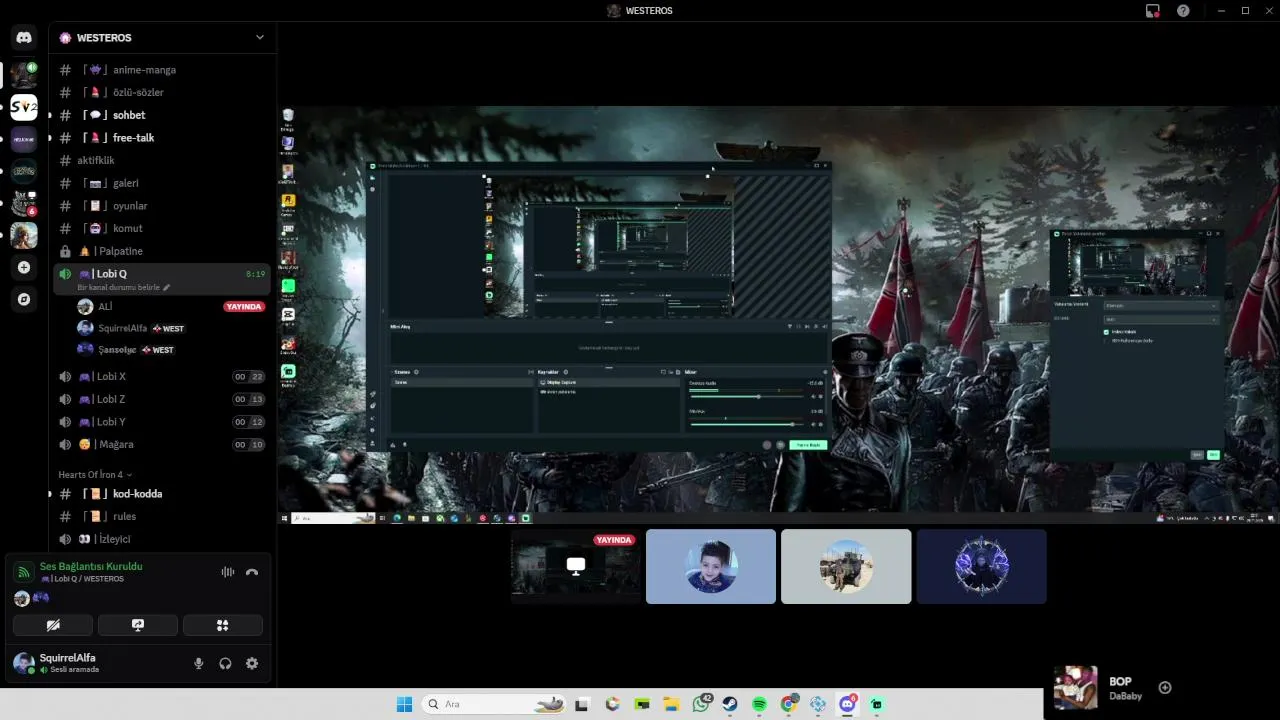Open noise suppression waveform icon
The height and width of the screenshot is (720, 1280).
coord(228,572)
